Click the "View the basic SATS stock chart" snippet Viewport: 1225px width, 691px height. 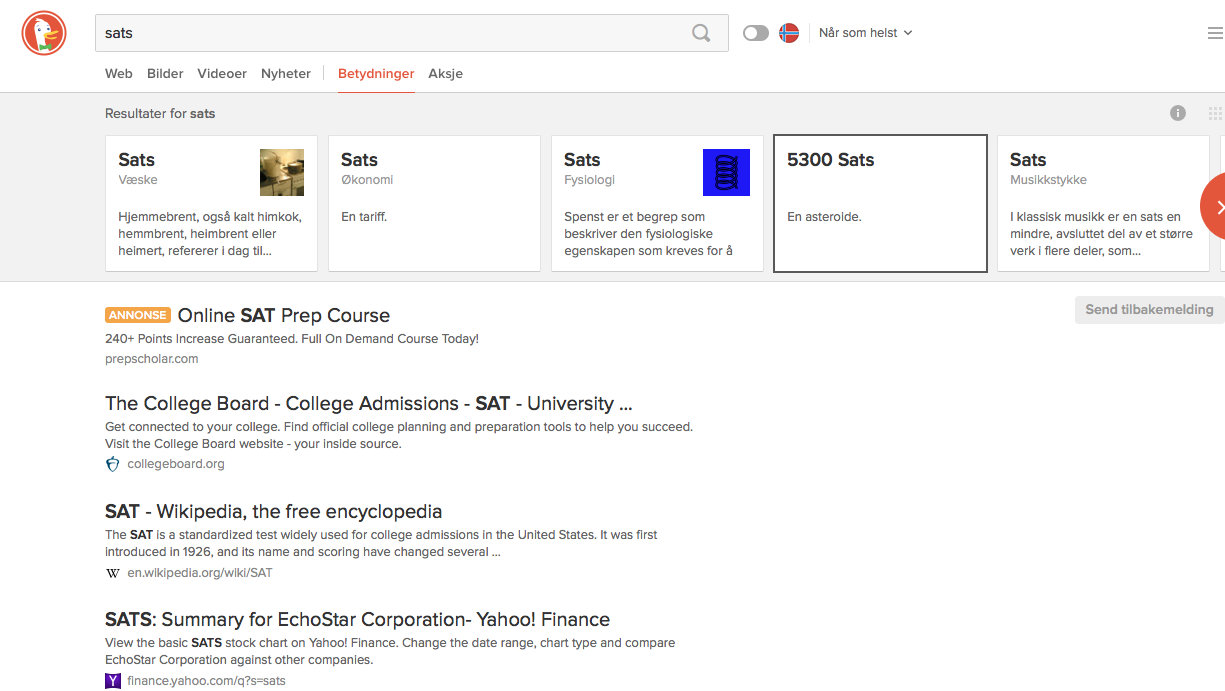point(390,651)
